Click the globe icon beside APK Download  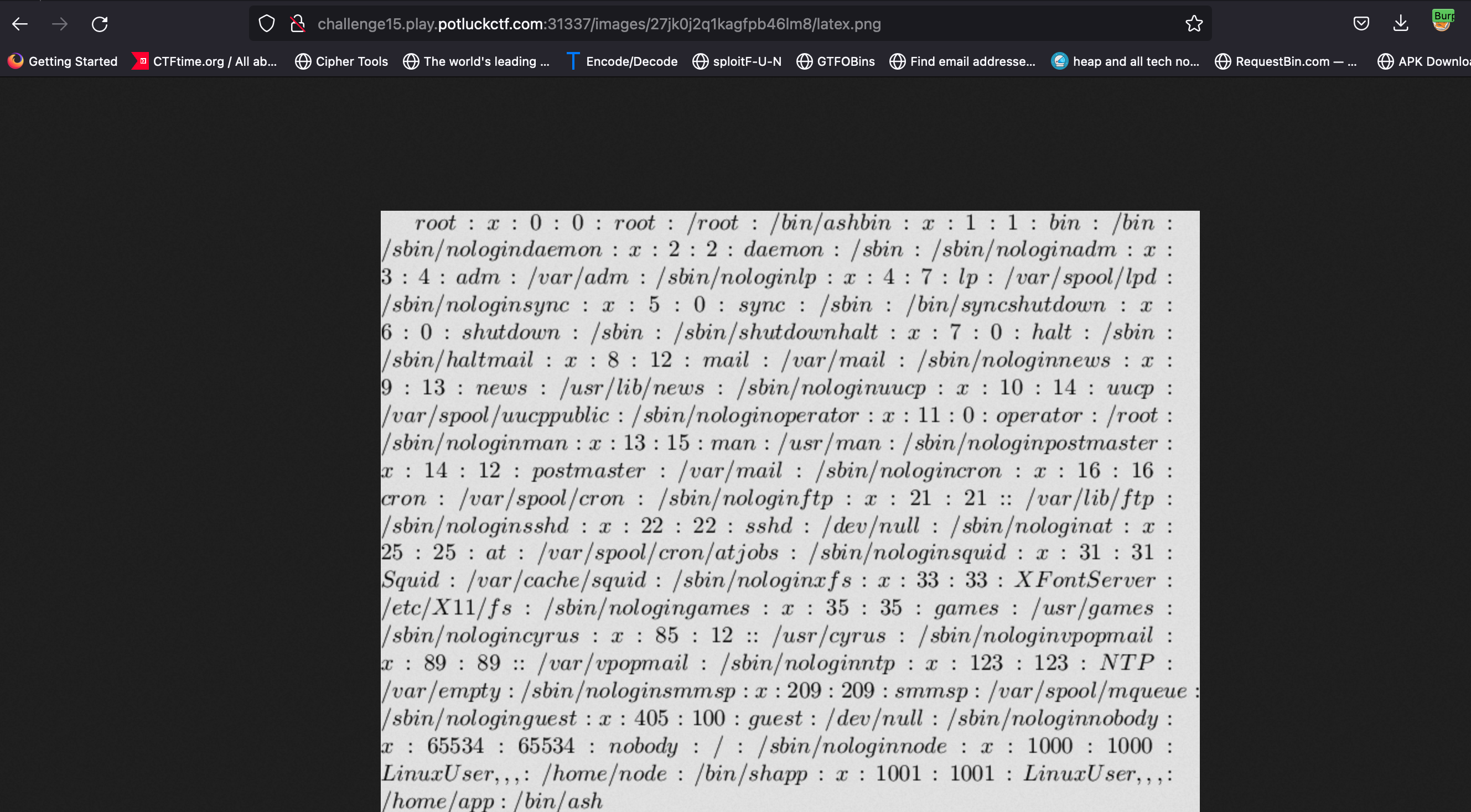pos(1385,61)
